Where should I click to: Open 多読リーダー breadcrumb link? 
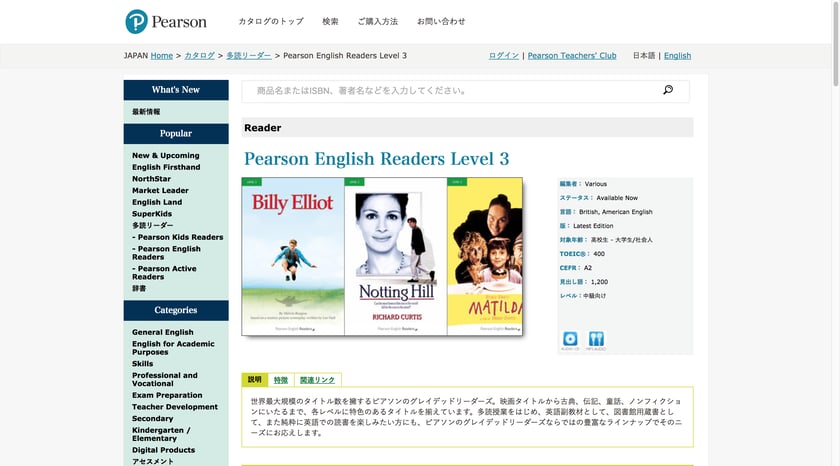tap(249, 56)
